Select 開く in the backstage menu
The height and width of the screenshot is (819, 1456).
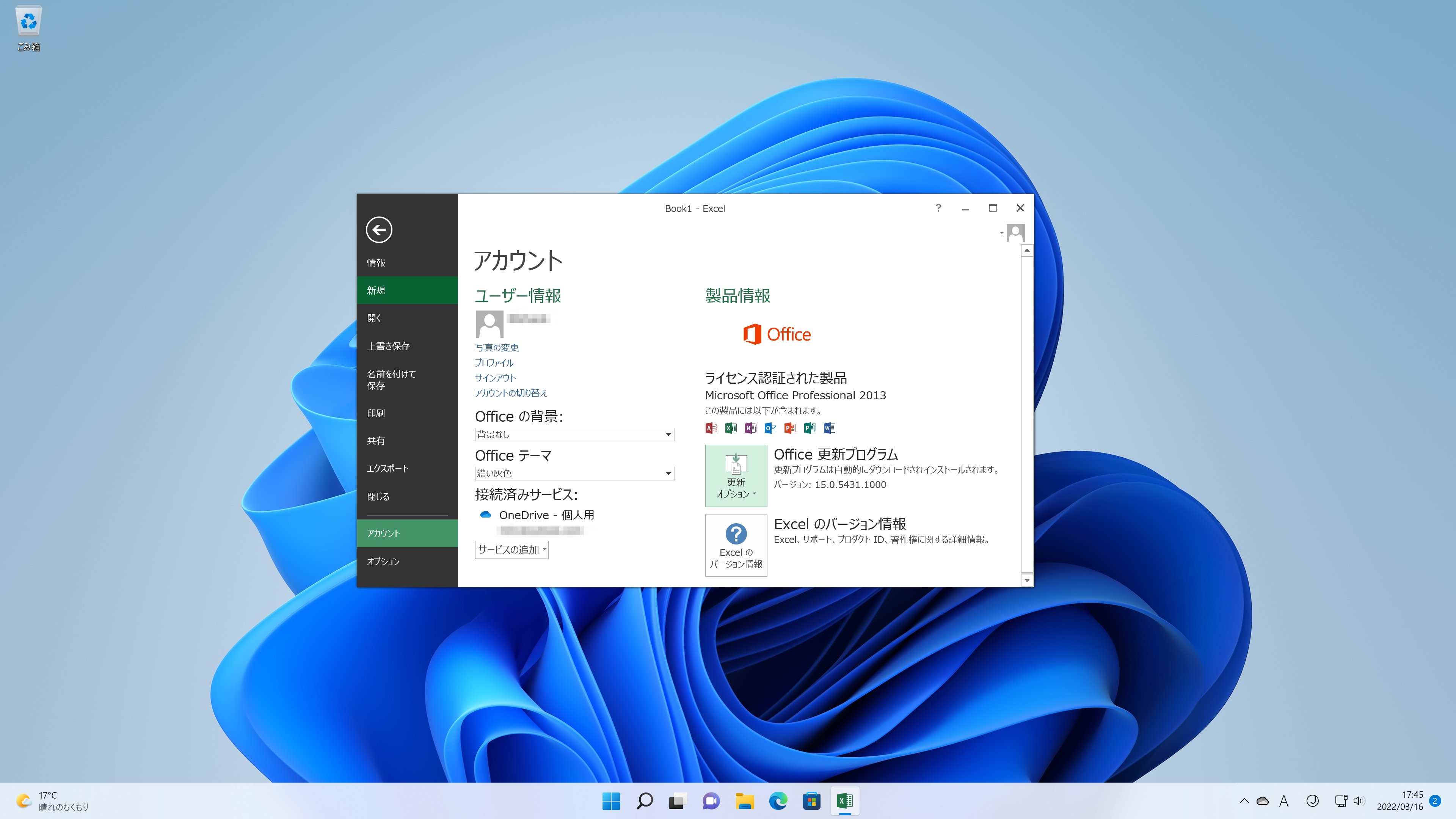click(407, 318)
